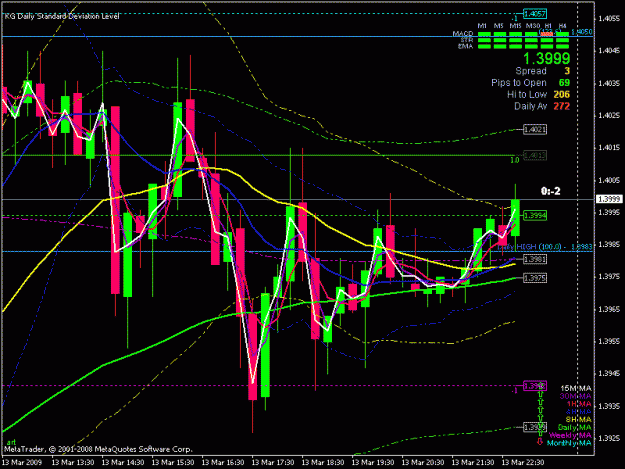
Task: Click the boxed 1.3975 label on green MA
Action: (x=535, y=278)
